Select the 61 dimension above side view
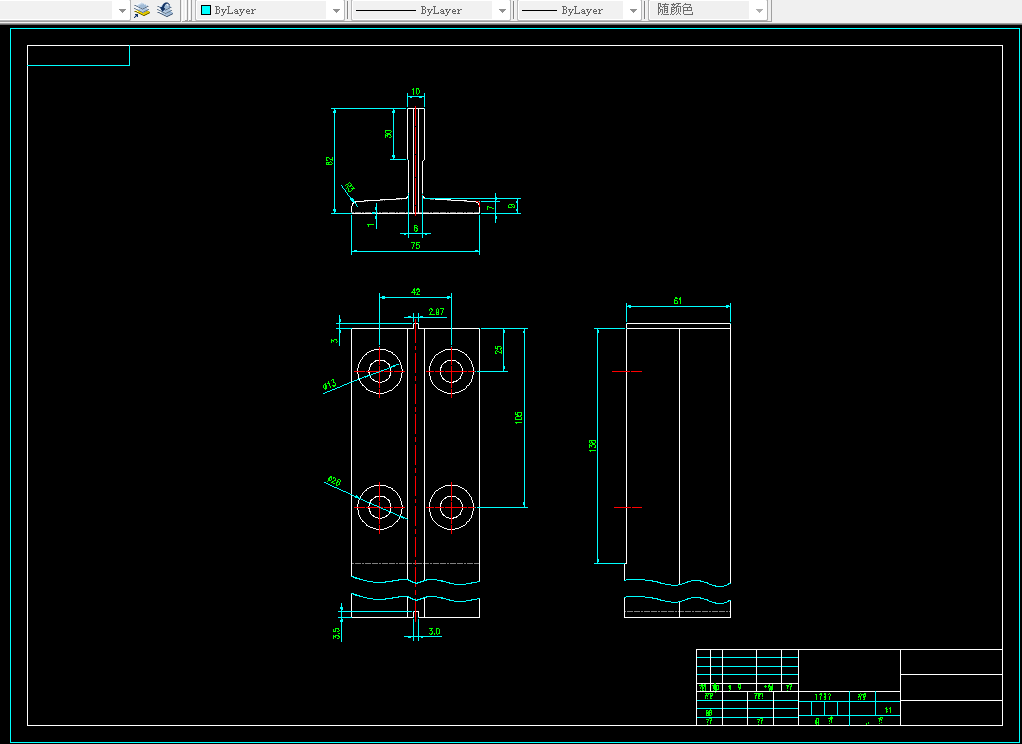The height and width of the screenshot is (744, 1022). pyautogui.click(x=677, y=300)
